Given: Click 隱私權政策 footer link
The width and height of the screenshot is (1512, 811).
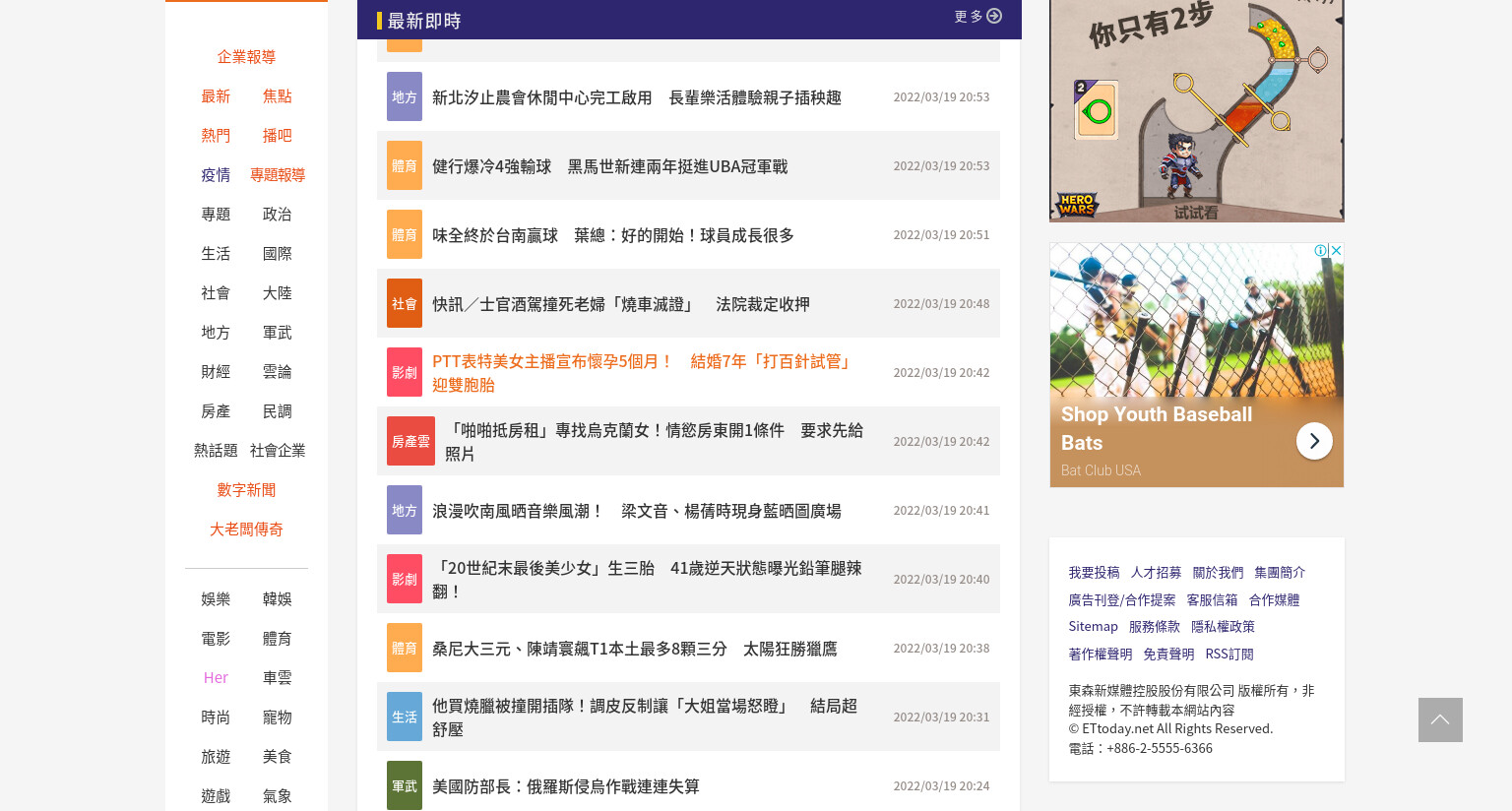Looking at the screenshot, I should (1223, 627).
